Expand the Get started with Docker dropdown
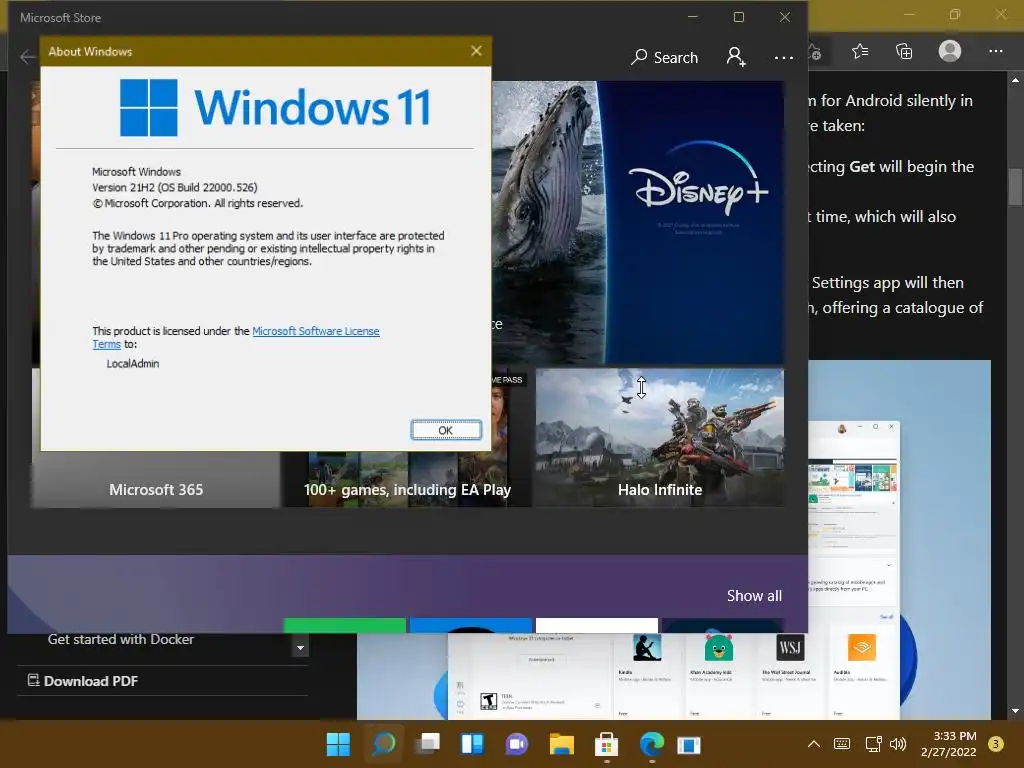The image size is (1024, 768). [300, 648]
